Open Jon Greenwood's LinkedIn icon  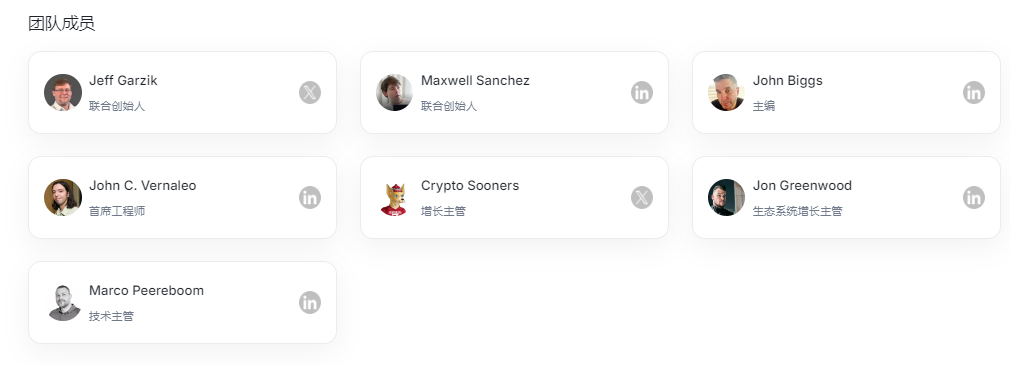tap(974, 198)
